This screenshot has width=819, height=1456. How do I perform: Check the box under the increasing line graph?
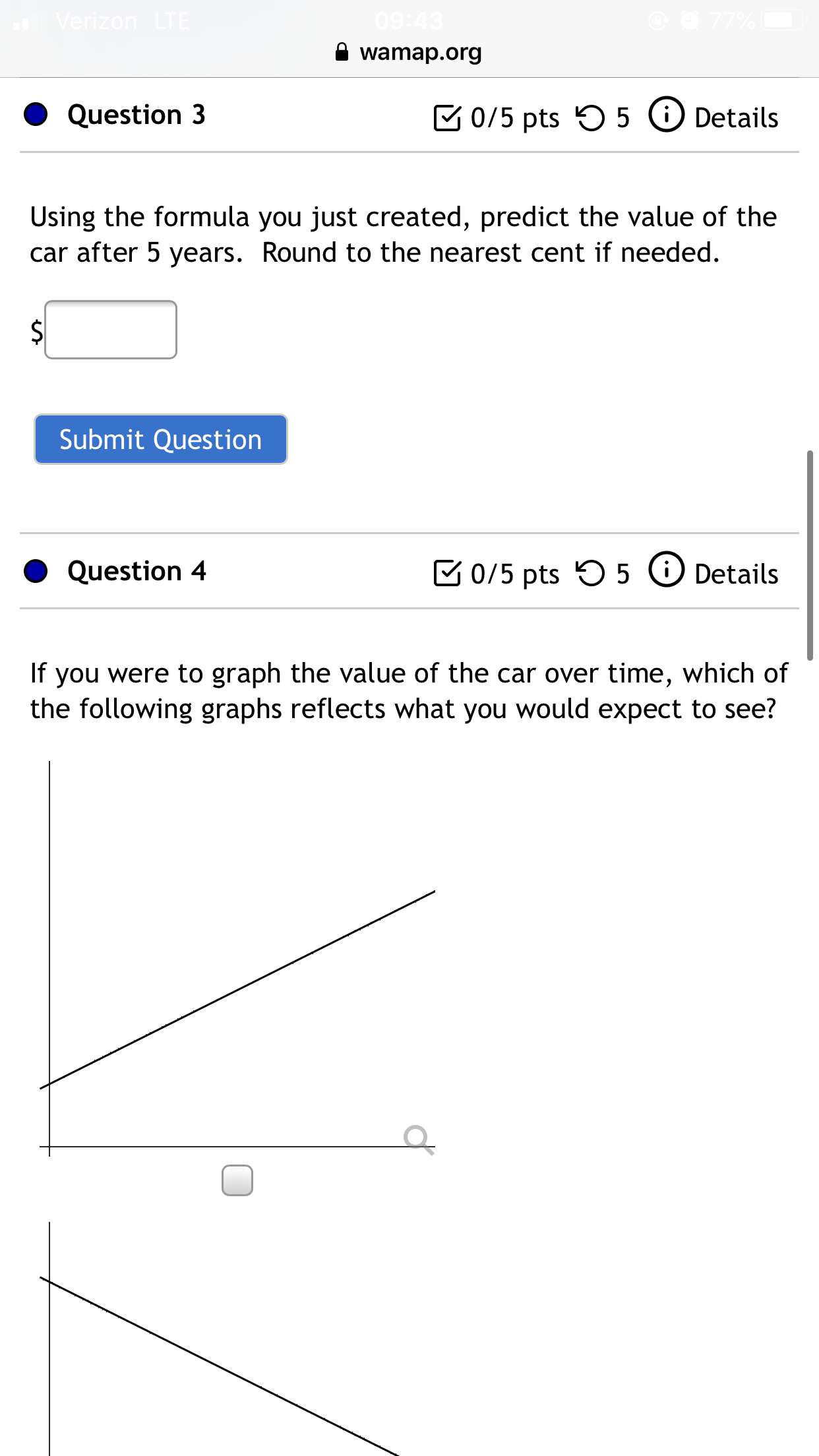237,1180
